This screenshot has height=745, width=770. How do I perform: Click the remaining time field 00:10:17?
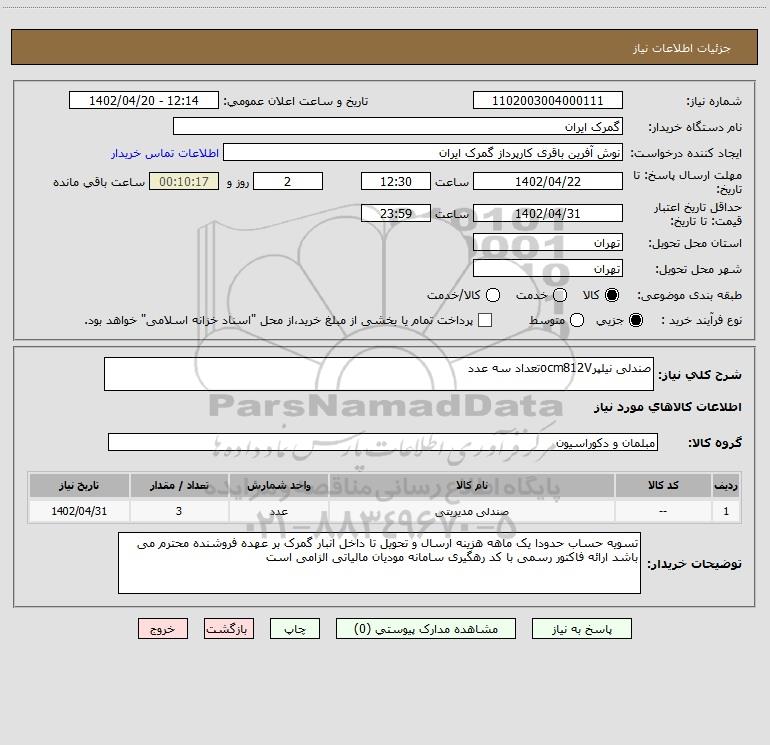184,181
